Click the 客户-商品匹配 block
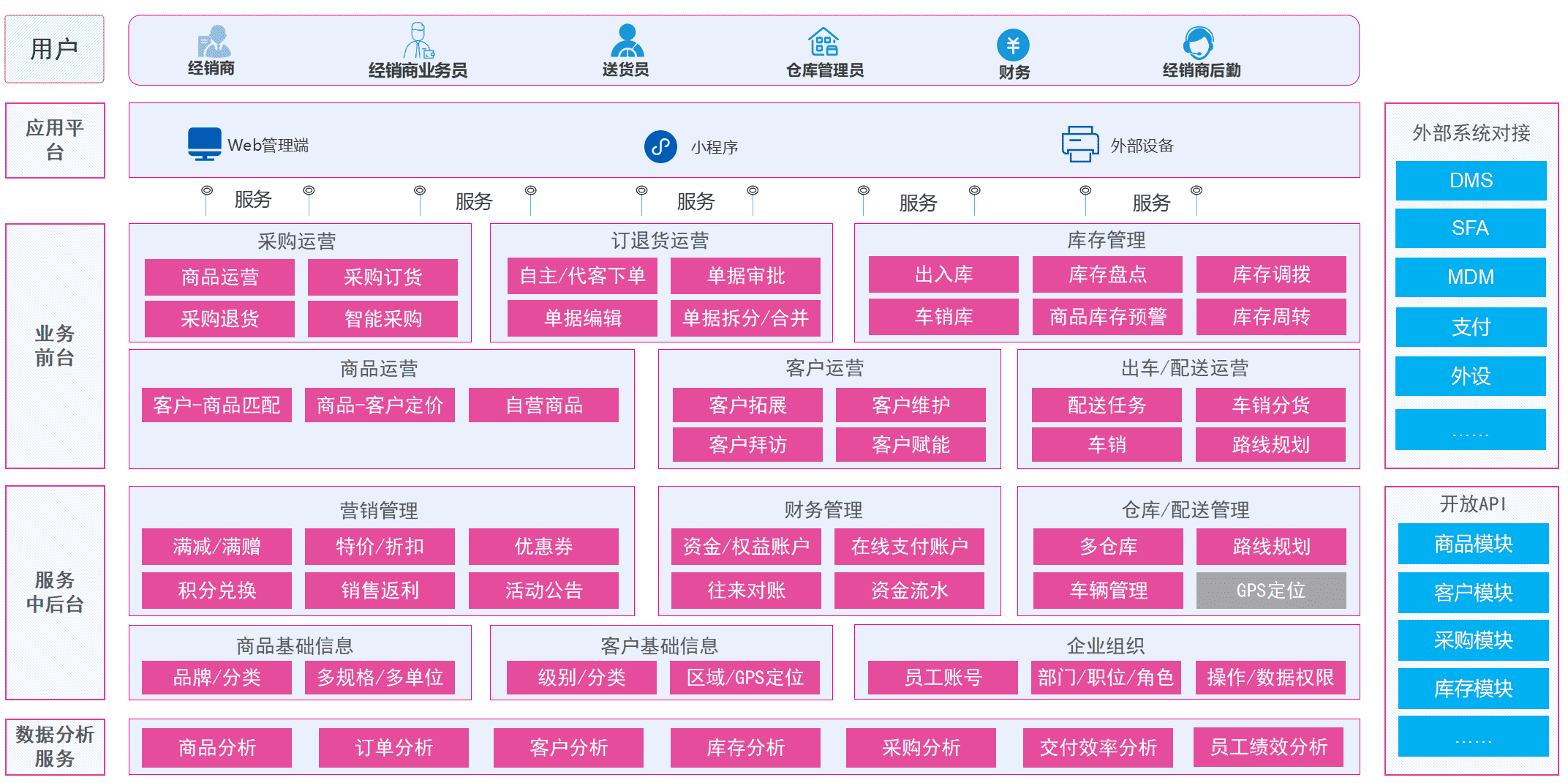The height and width of the screenshot is (783, 1568). [216, 405]
